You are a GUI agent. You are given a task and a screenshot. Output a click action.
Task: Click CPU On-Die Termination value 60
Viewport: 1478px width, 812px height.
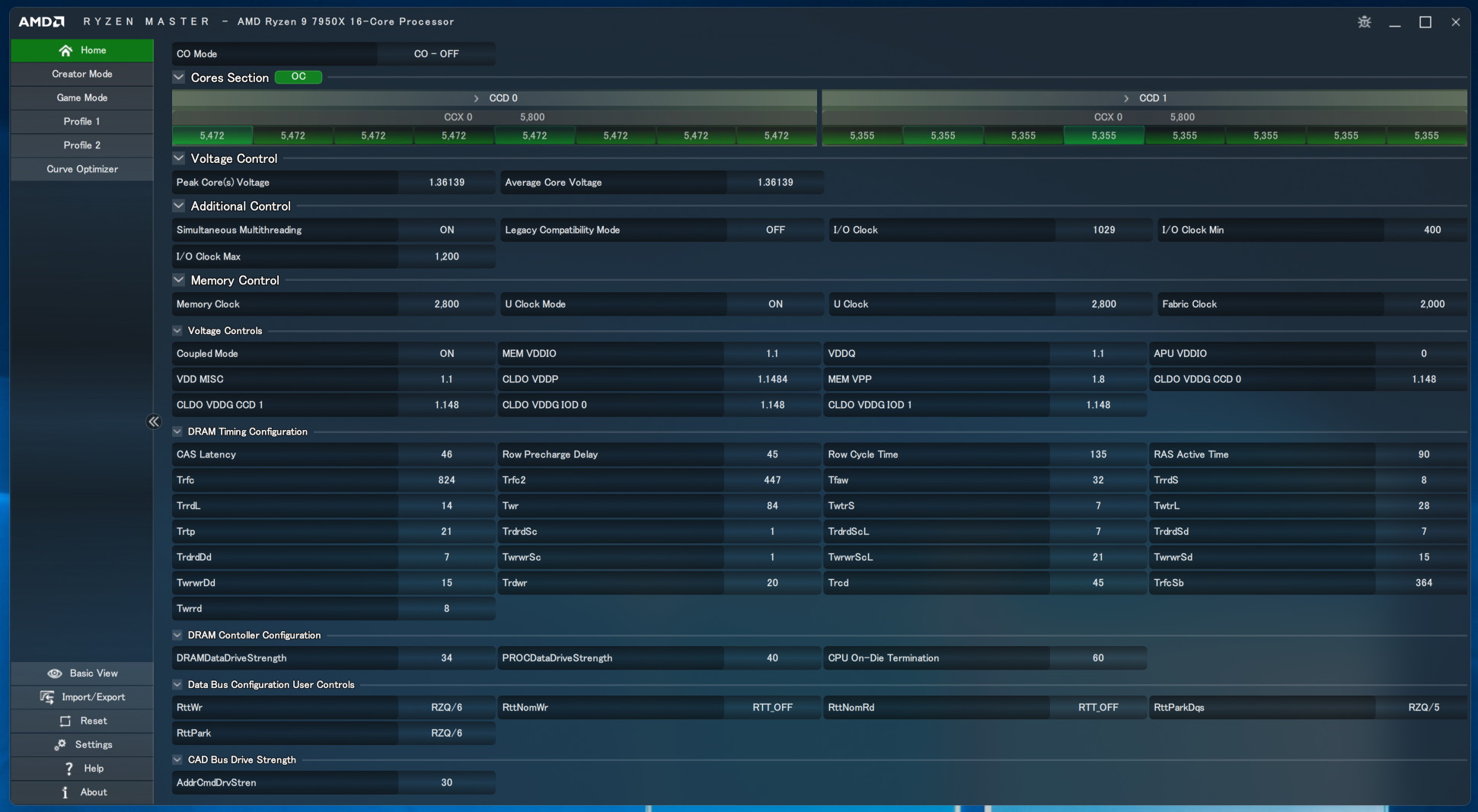coord(1098,658)
